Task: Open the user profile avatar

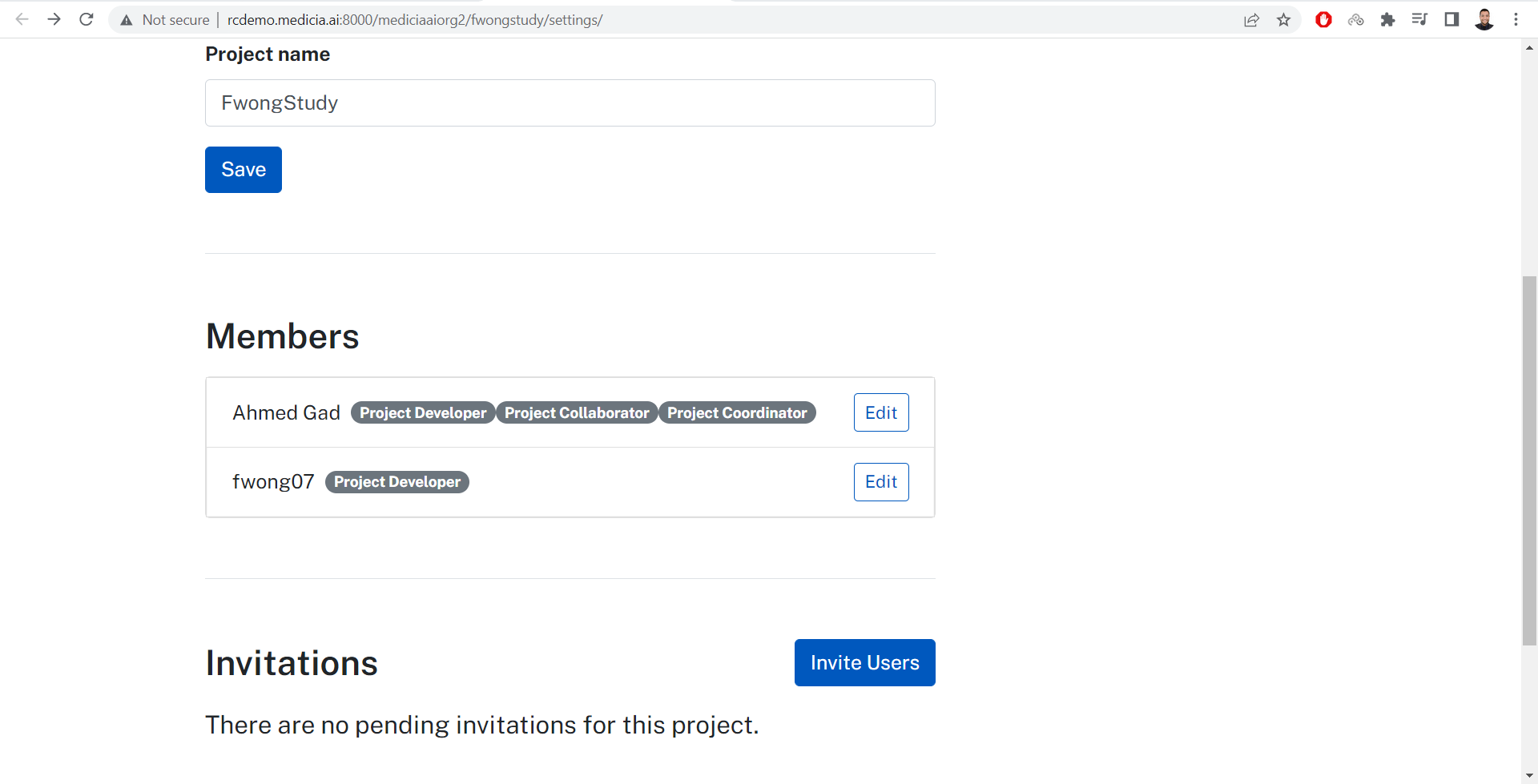Action: tap(1484, 19)
